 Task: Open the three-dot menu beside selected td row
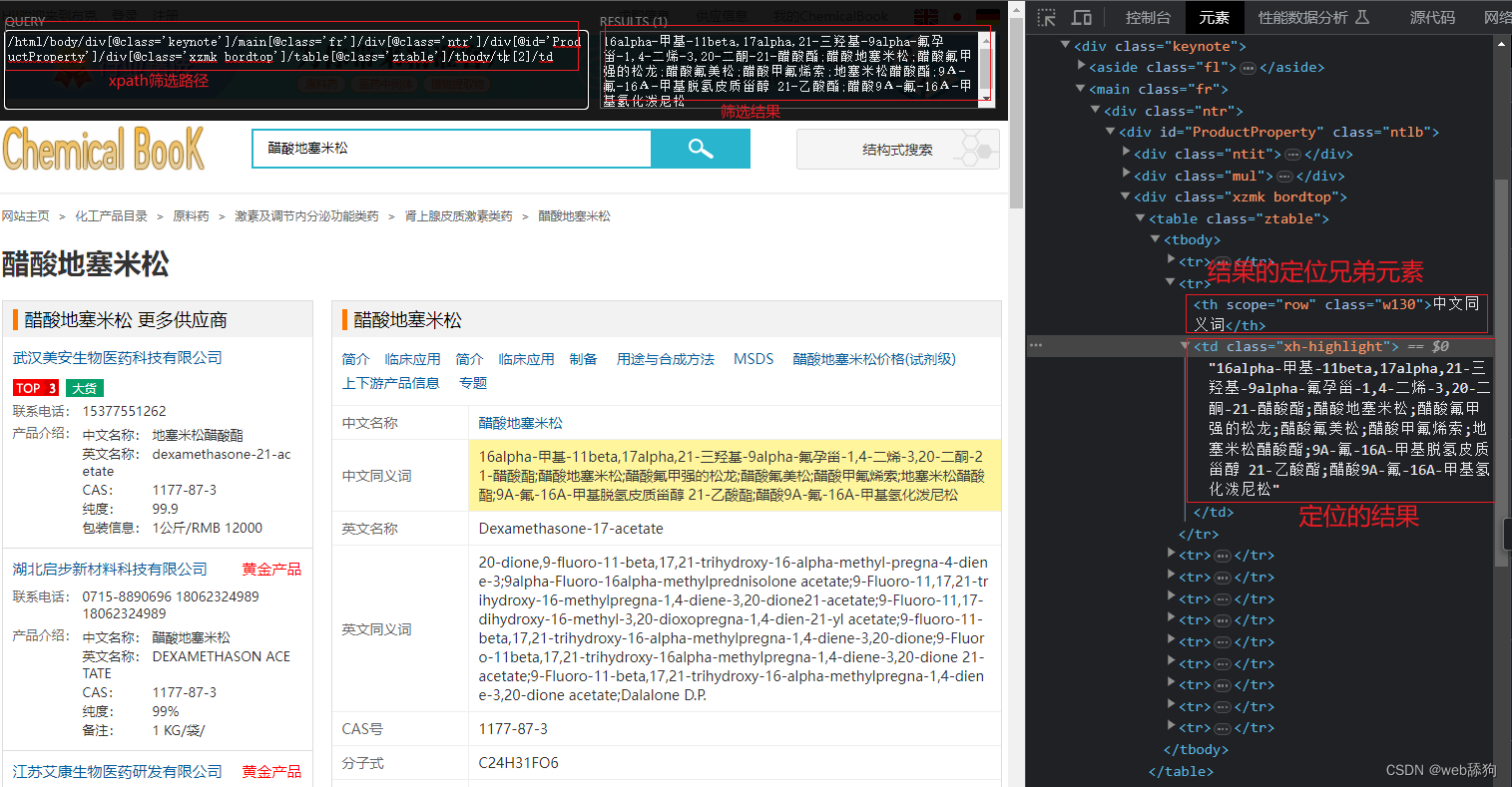(1036, 346)
